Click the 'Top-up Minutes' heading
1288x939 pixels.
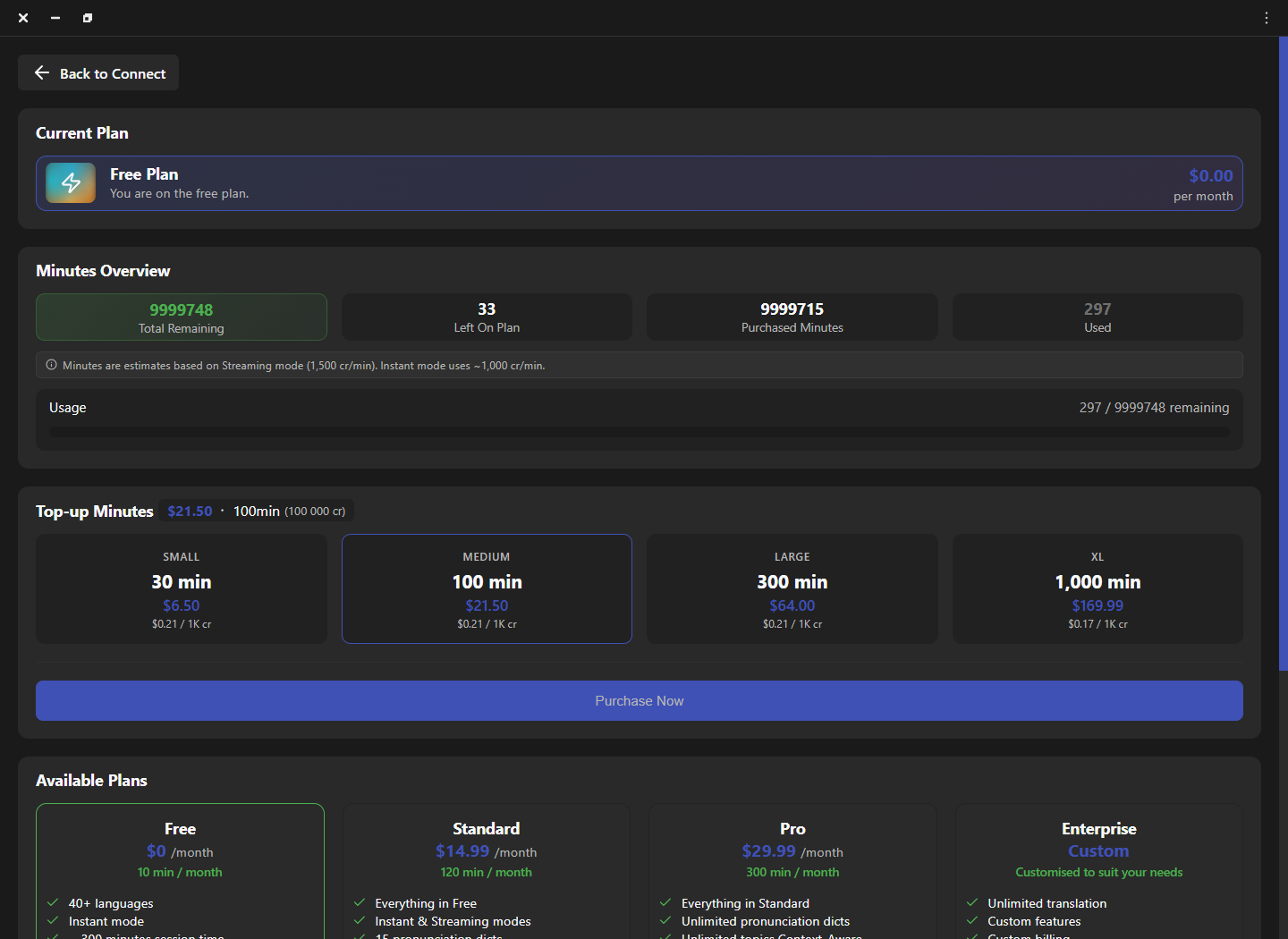coord(95,512)
